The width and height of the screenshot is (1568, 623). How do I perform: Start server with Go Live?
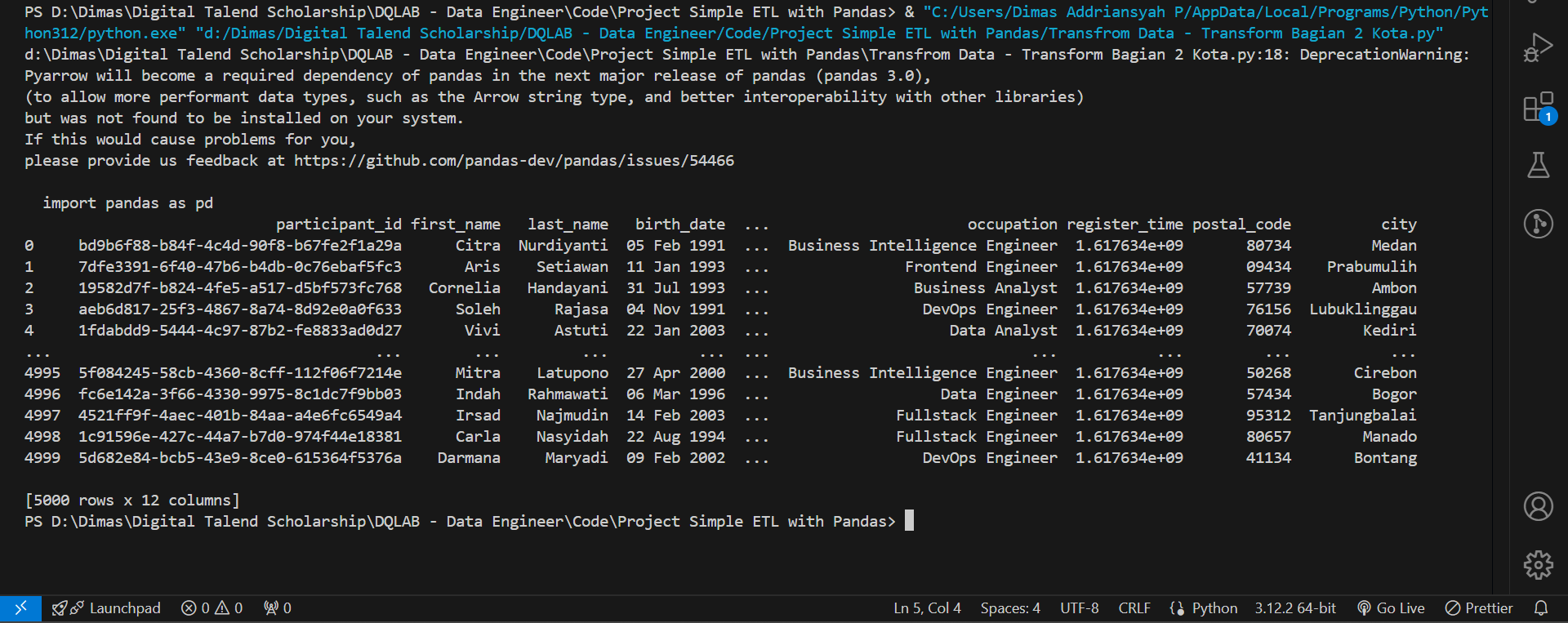point(1391,608)
